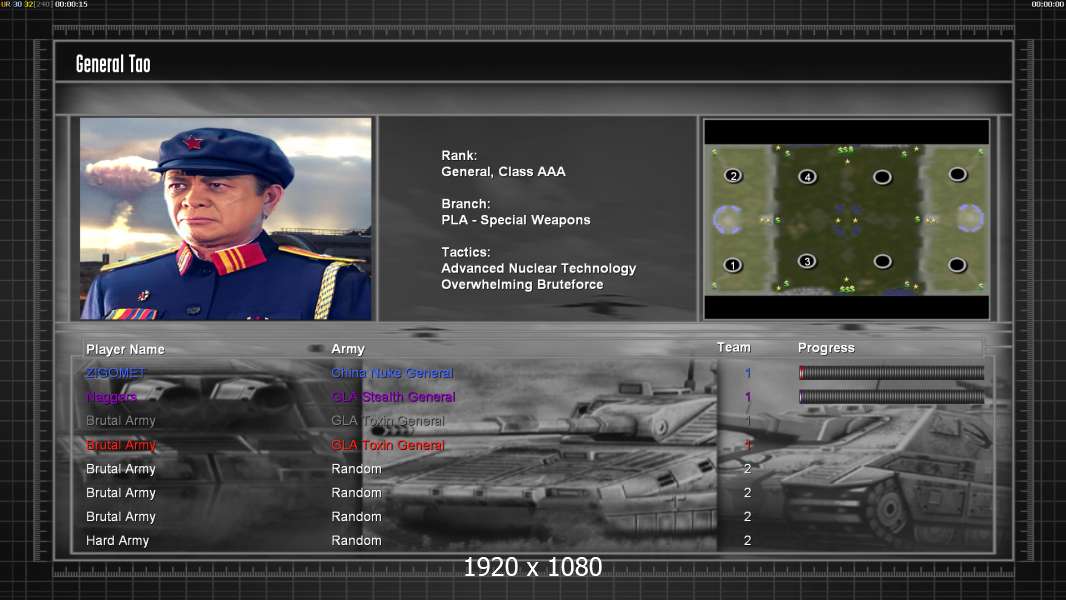Click the blue ring on the minimap's left side

[727, 219]
